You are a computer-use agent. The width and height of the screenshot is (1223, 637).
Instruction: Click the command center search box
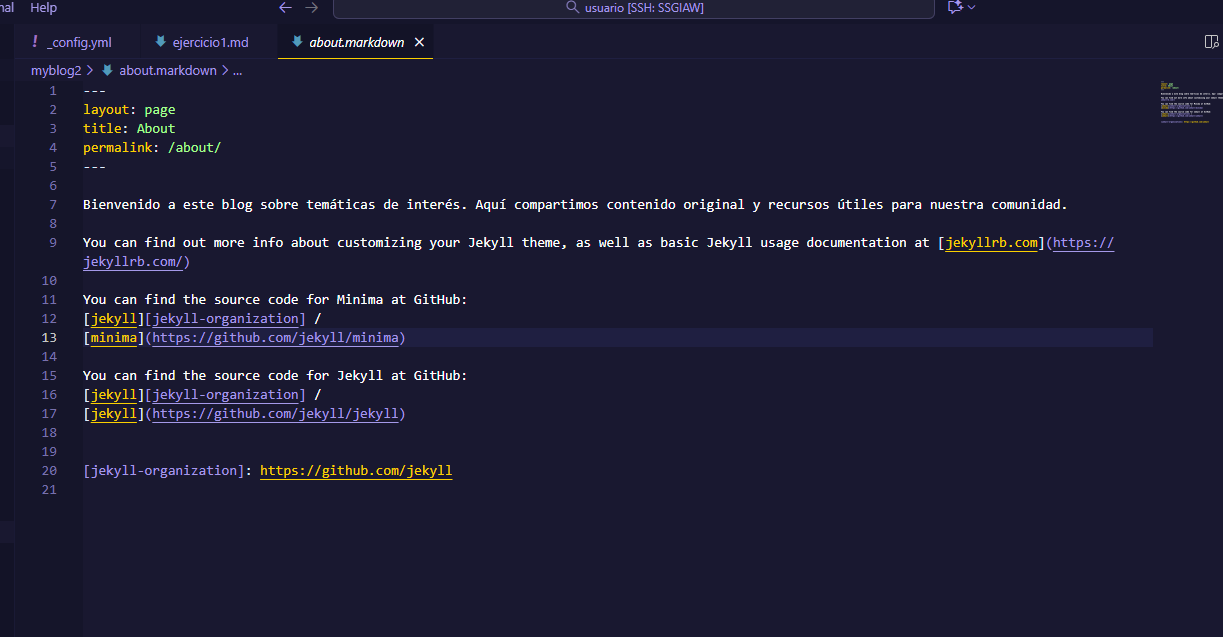640,8
